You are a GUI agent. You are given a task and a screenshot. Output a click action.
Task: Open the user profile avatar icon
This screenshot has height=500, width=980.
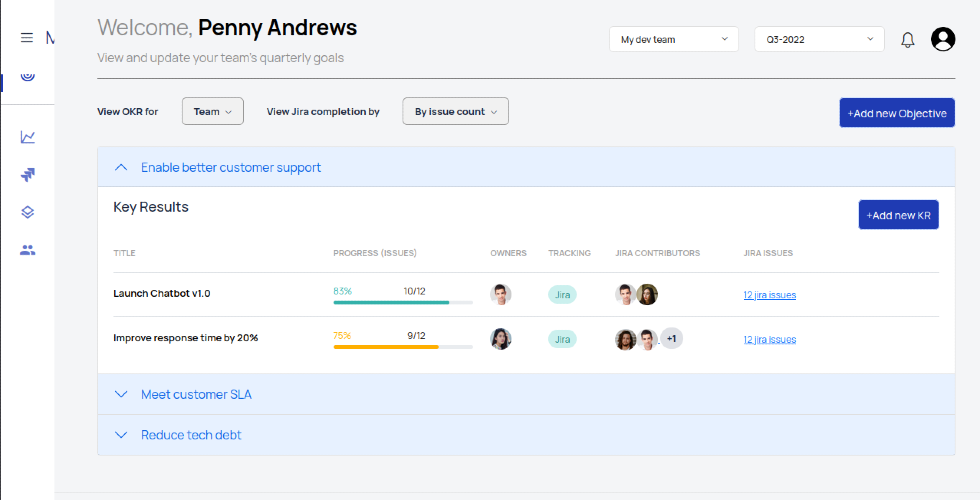pyautogui.click(x=942, y=39)
